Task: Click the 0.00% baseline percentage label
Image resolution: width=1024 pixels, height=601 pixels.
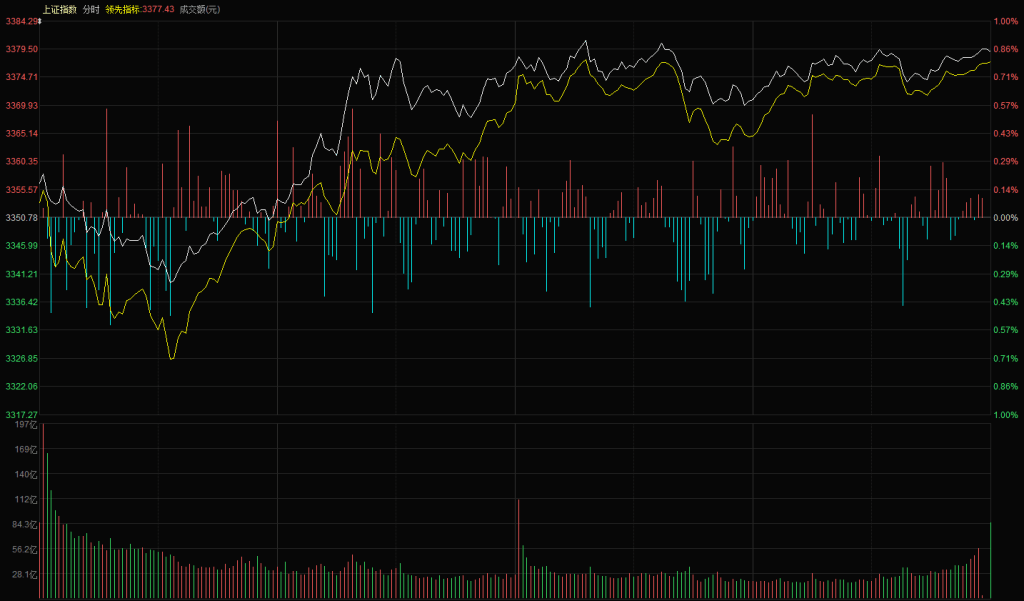Action: (x=1005, y=218)
